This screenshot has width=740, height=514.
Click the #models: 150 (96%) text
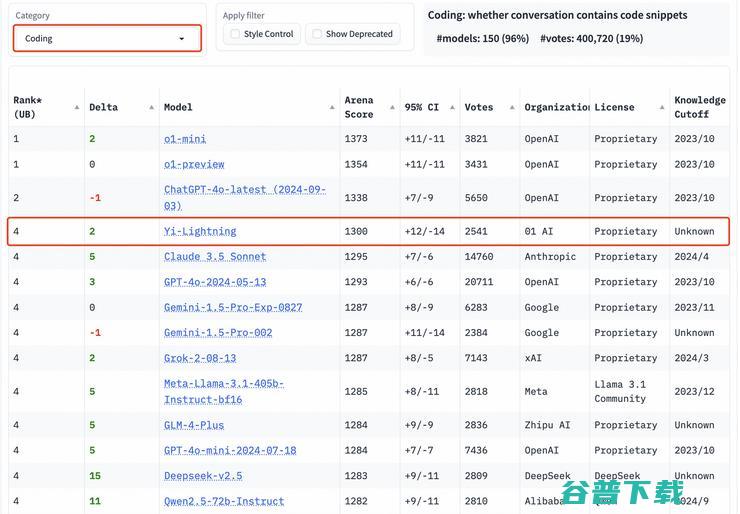coord(483,39)
